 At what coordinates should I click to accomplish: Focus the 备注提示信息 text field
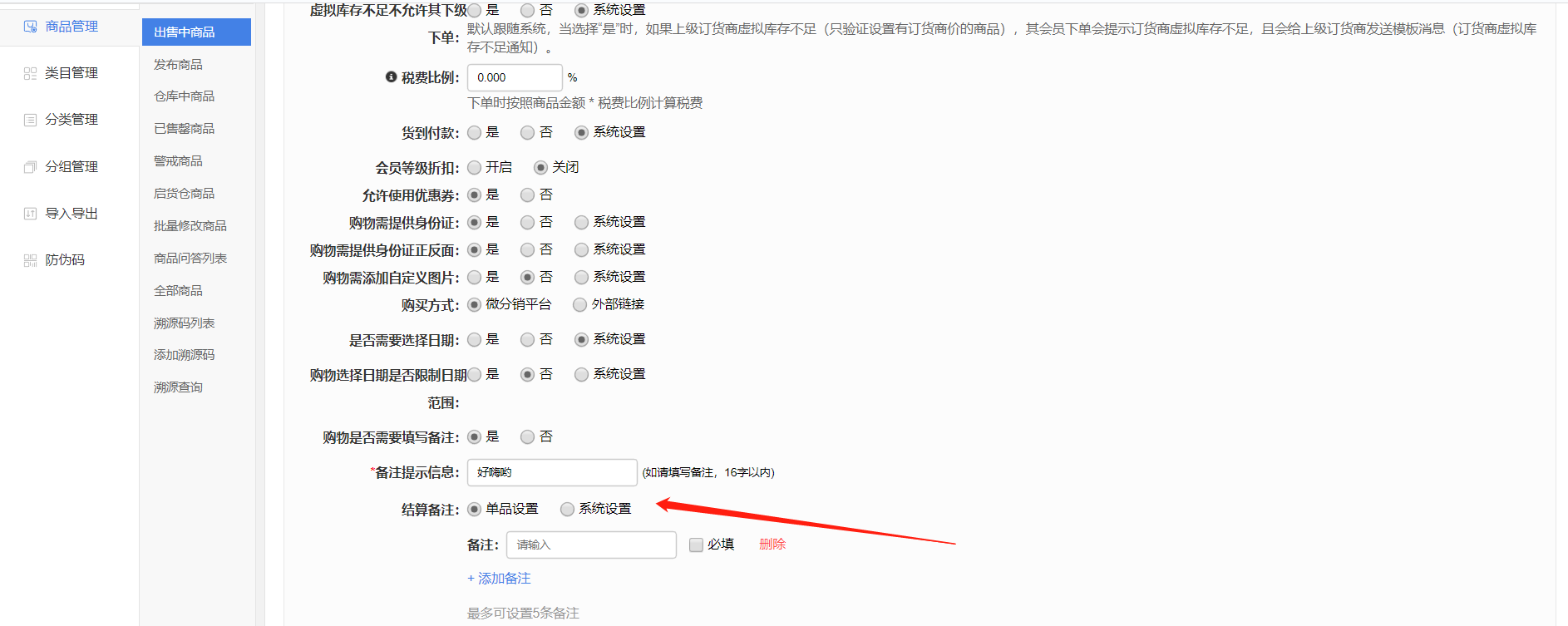551,472
